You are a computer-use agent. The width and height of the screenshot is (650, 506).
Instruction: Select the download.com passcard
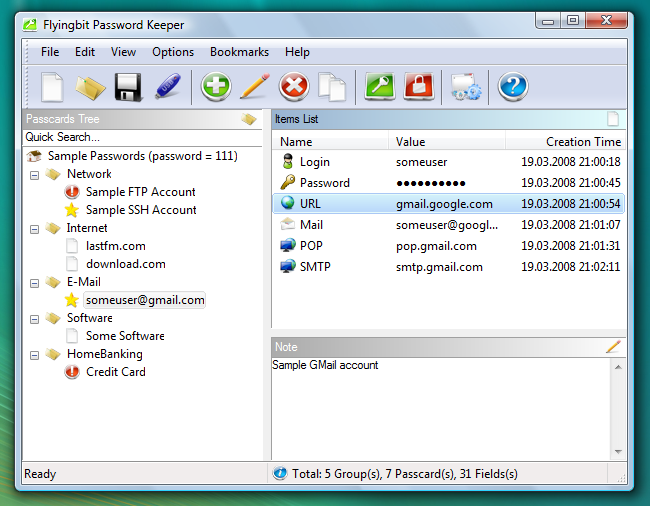[126, 264]
